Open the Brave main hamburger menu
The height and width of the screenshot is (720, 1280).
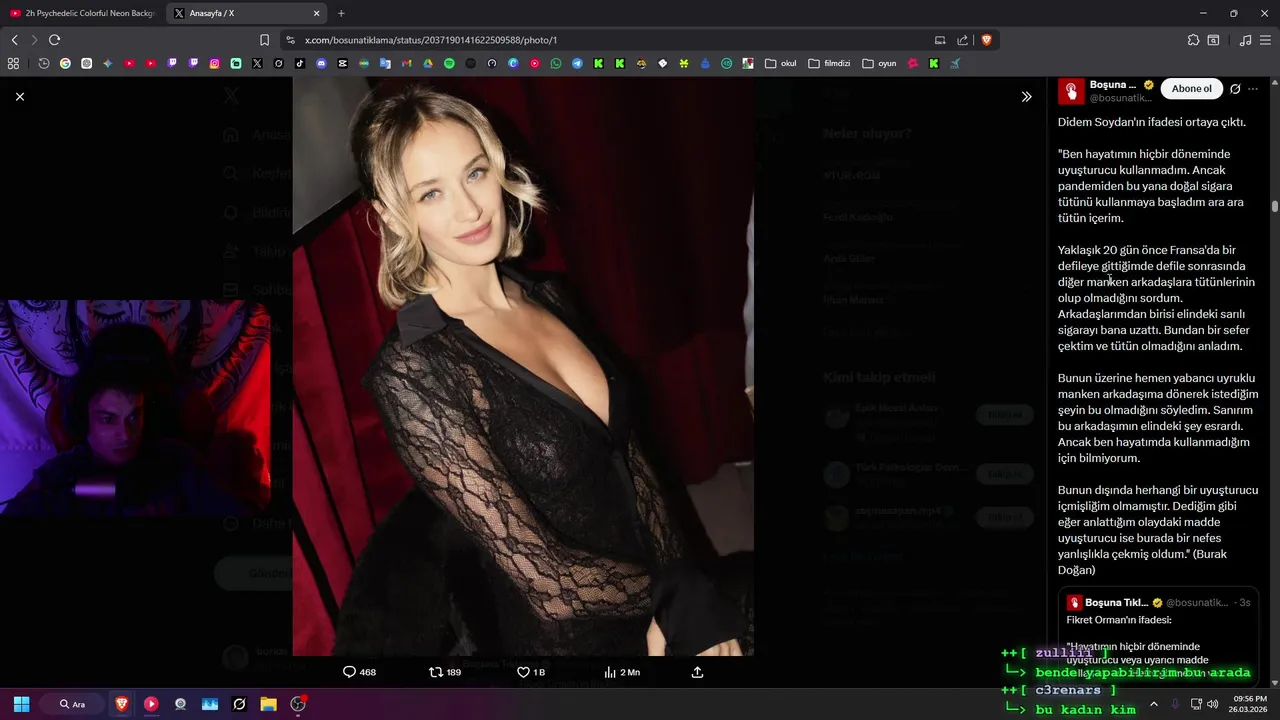point(1266,40)
